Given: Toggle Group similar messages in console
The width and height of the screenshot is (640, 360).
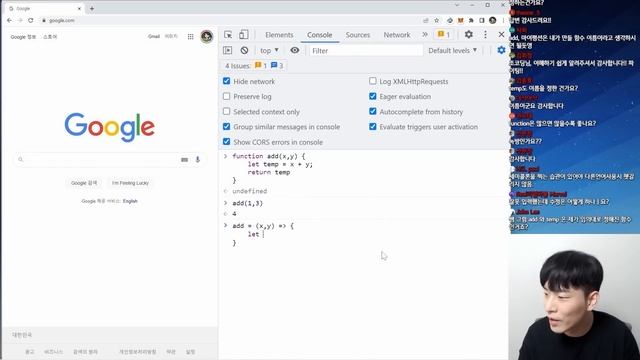Looking at the screenshot, I should (x=227, y=127).
